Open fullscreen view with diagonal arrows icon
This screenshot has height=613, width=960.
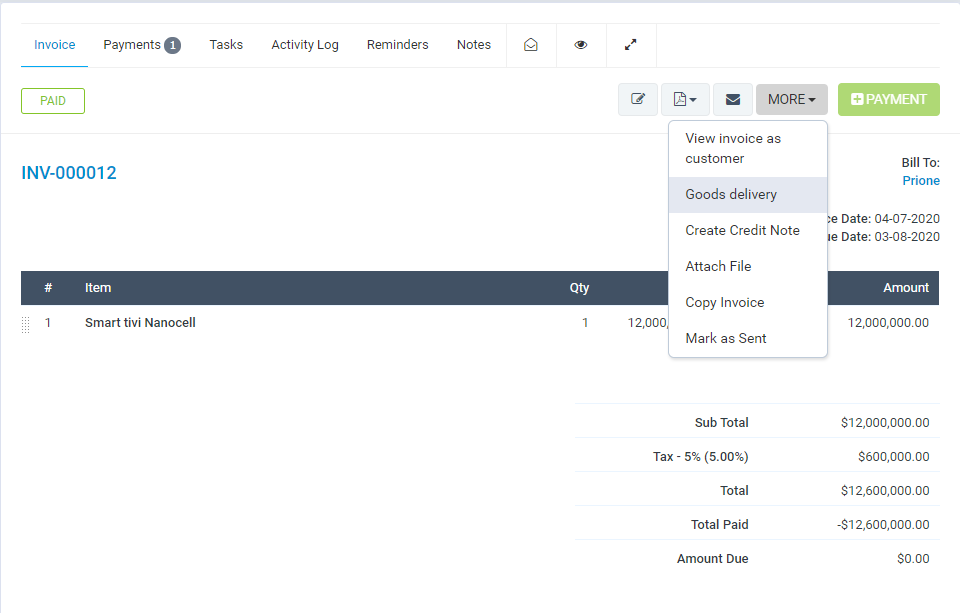click(x=630, y=45)
